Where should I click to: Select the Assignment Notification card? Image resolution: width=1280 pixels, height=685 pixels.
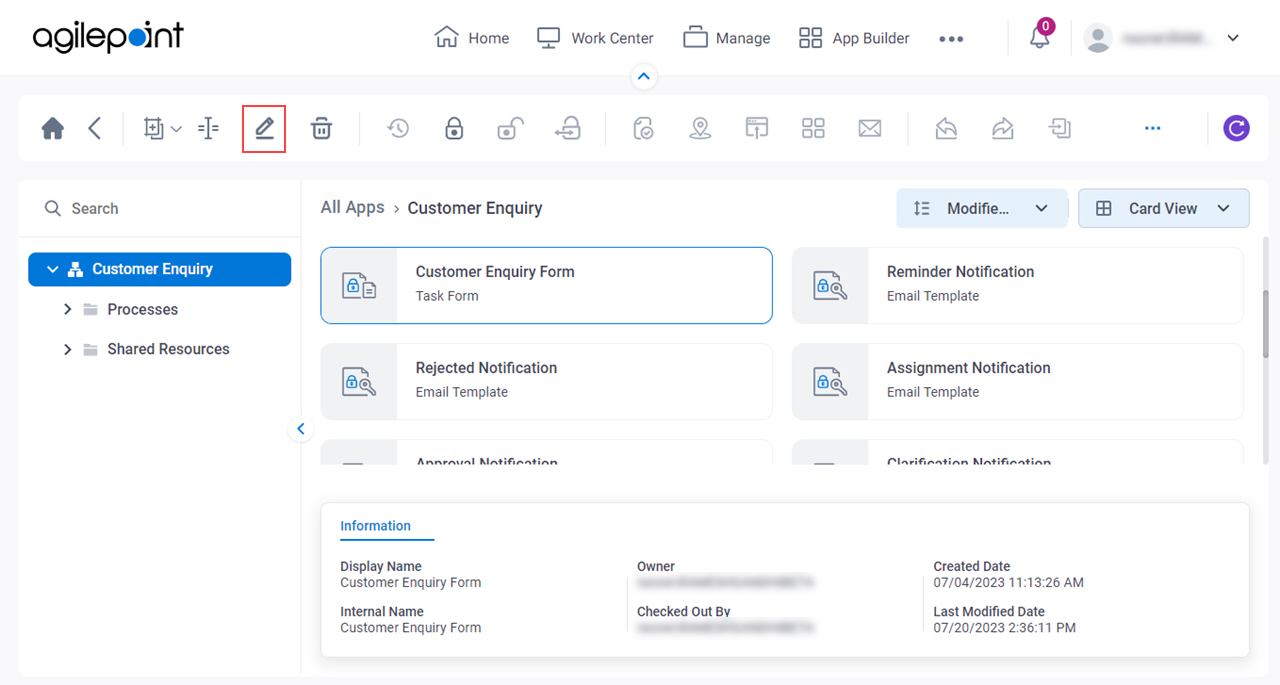[x=1018, y=381]
